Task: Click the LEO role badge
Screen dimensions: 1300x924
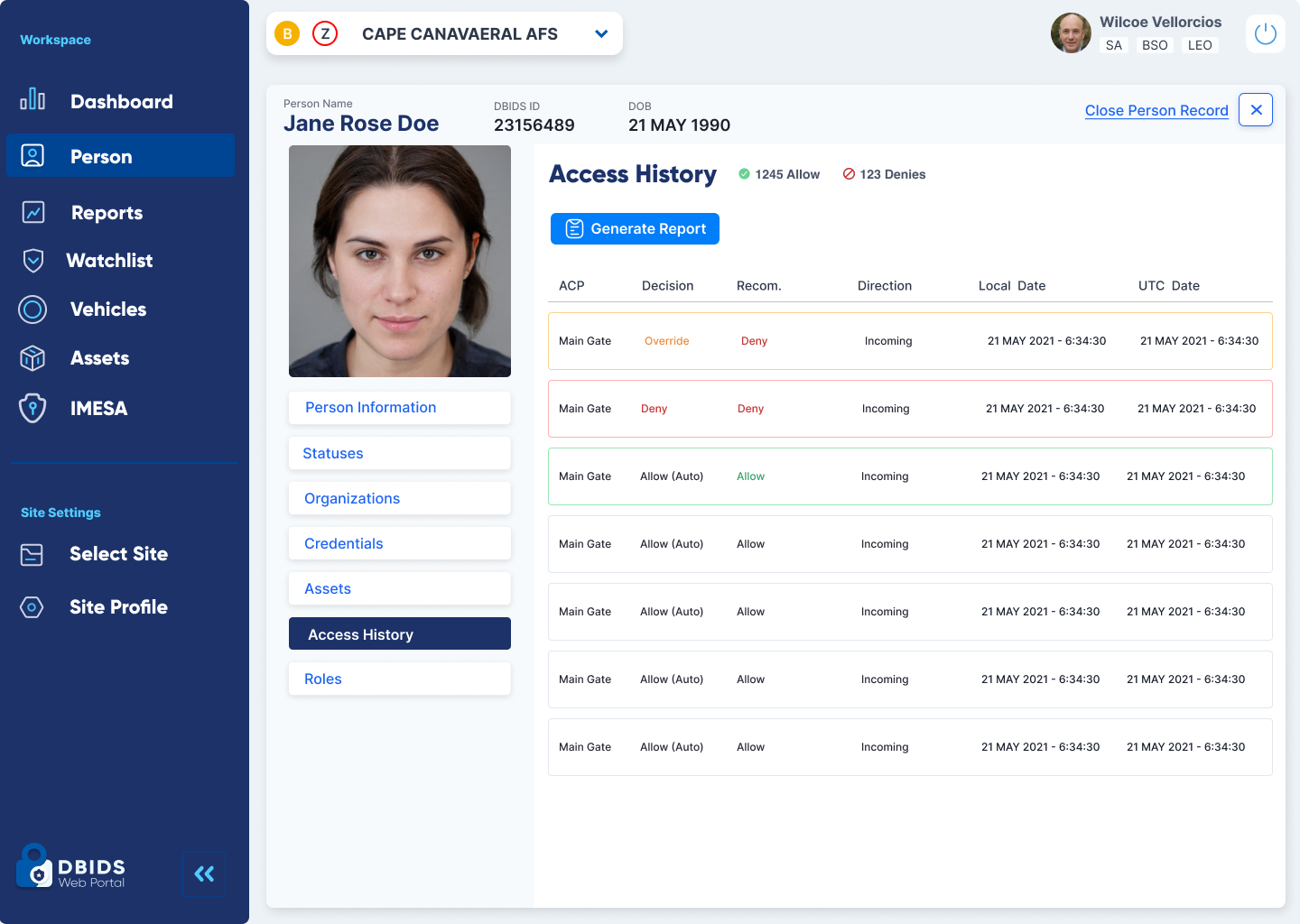Action: coord(1200,45)
